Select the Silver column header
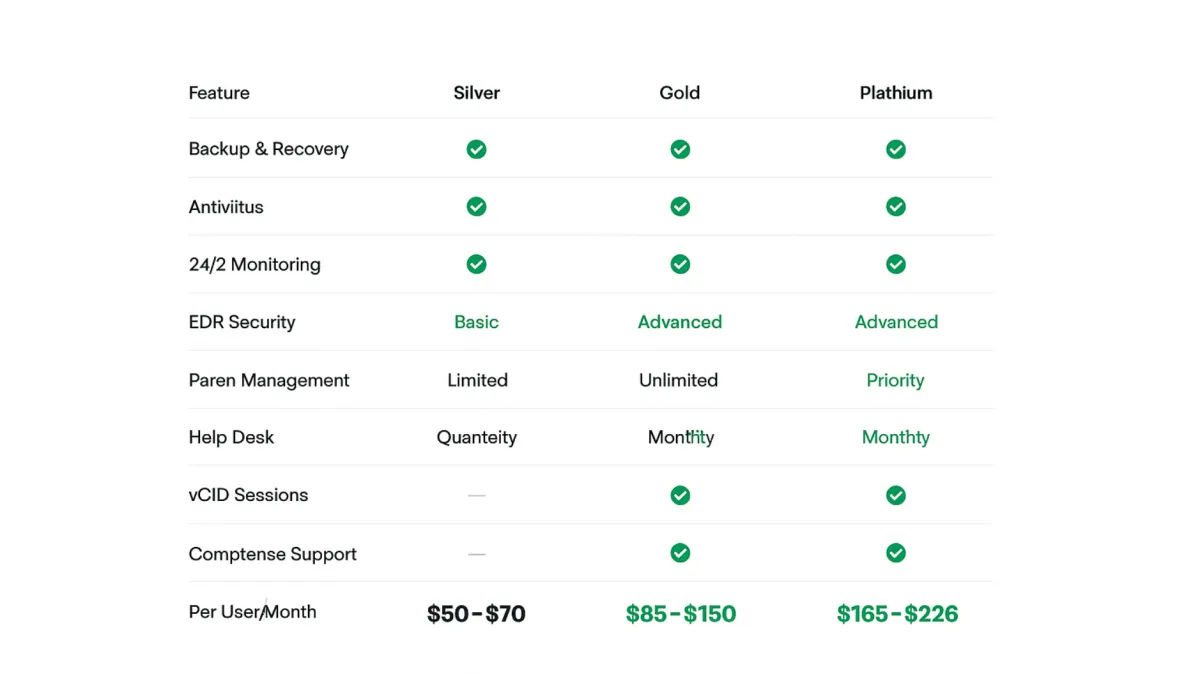The width and height of the screenshot is (1200, 674). click(x=476, y=93)
